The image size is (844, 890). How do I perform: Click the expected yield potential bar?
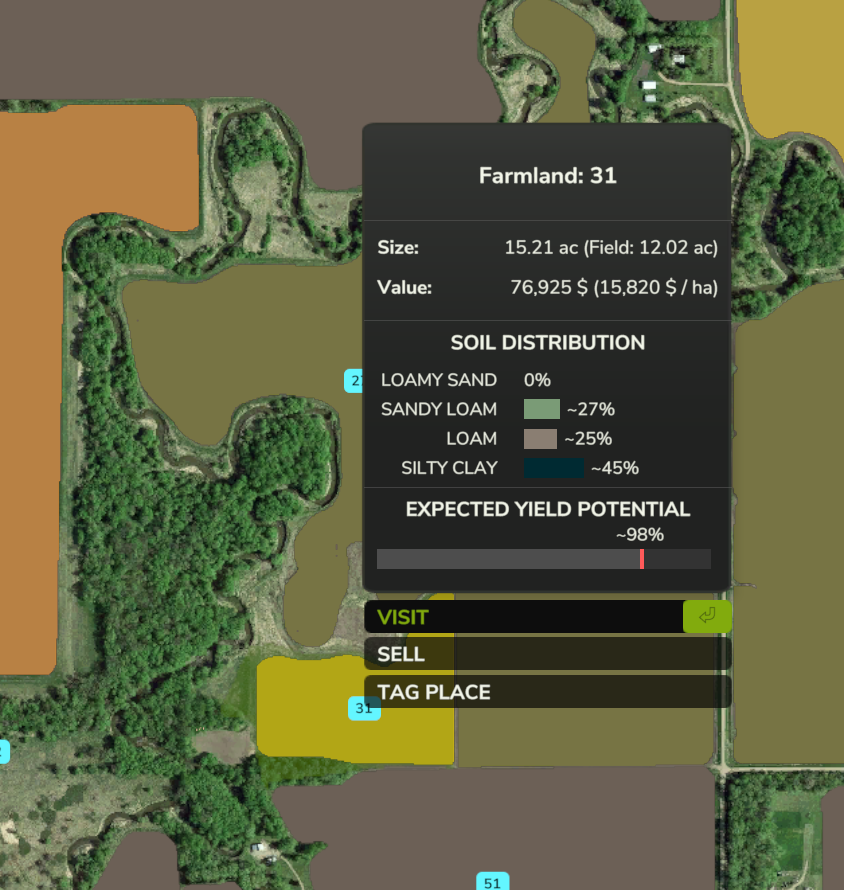click(543, 559)
